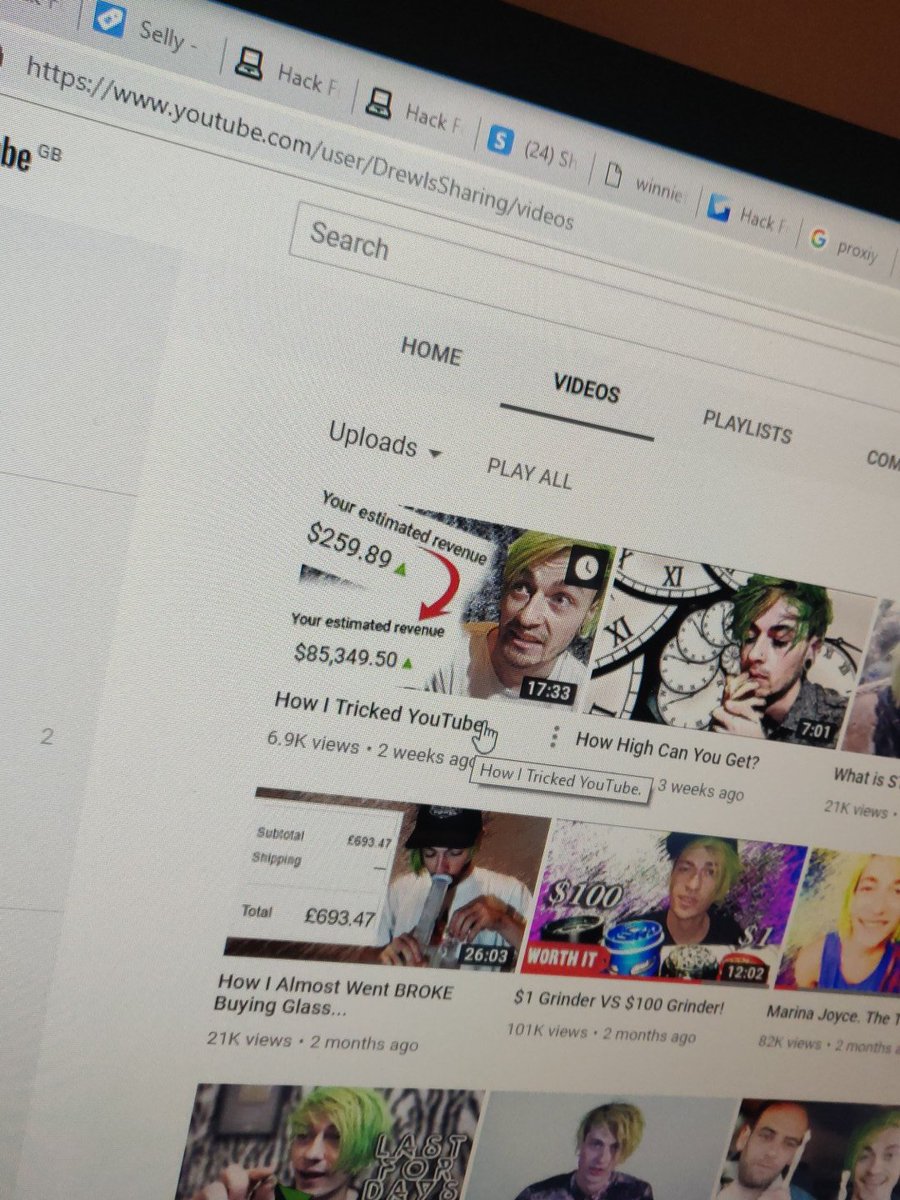Open the Marina Joyce video title
Image resolution: width=900 pixels, height=1200 pixels.
click(831, 1016)
